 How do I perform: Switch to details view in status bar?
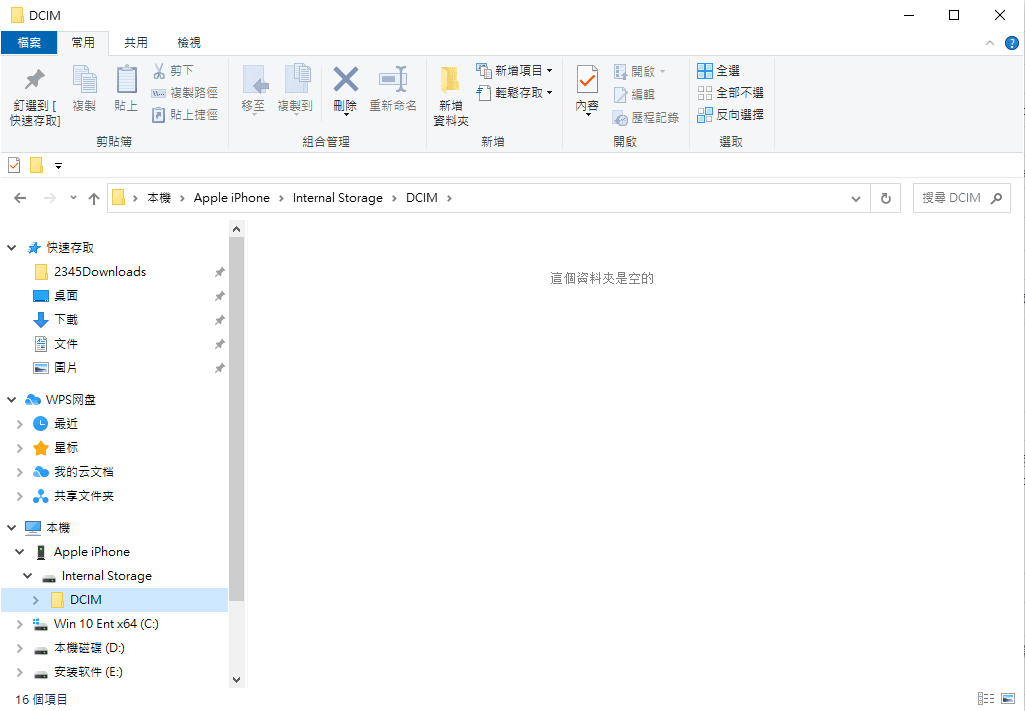coord(986,699)
